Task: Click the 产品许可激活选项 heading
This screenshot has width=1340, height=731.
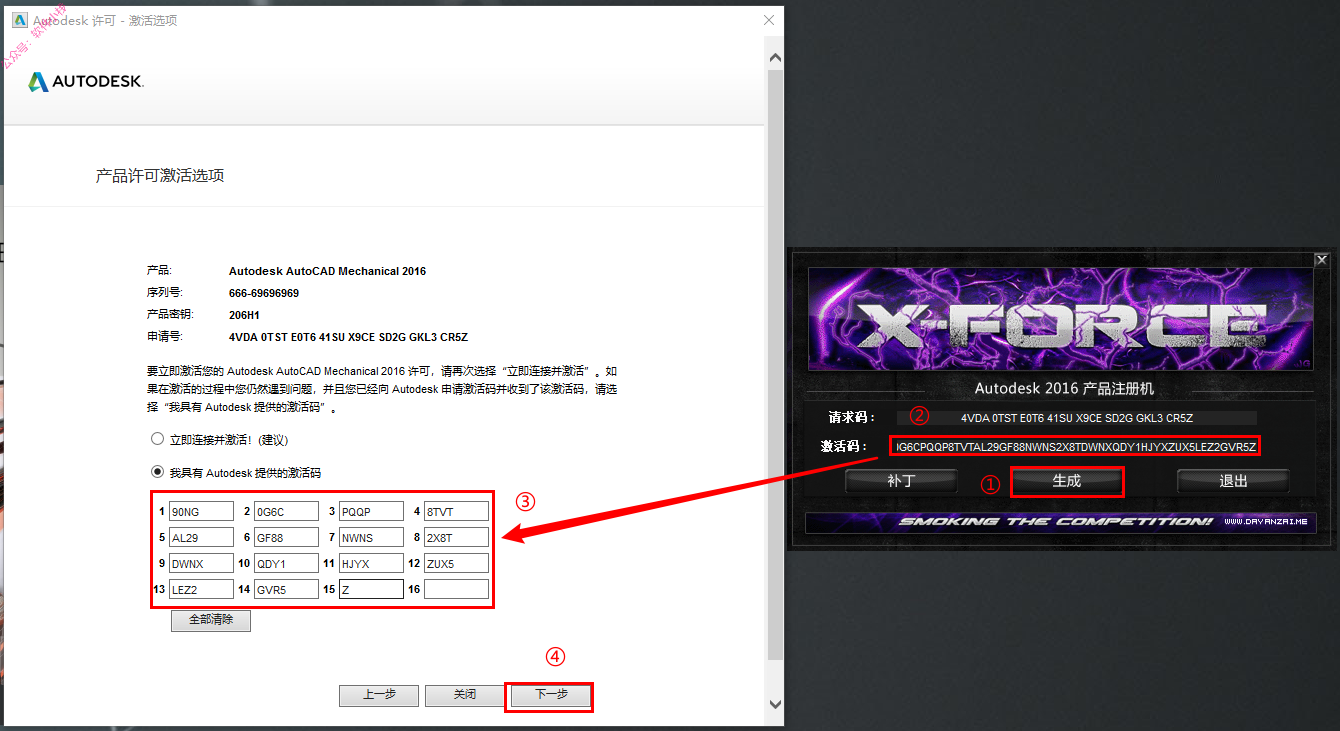Action: click(x=160, y=176)
